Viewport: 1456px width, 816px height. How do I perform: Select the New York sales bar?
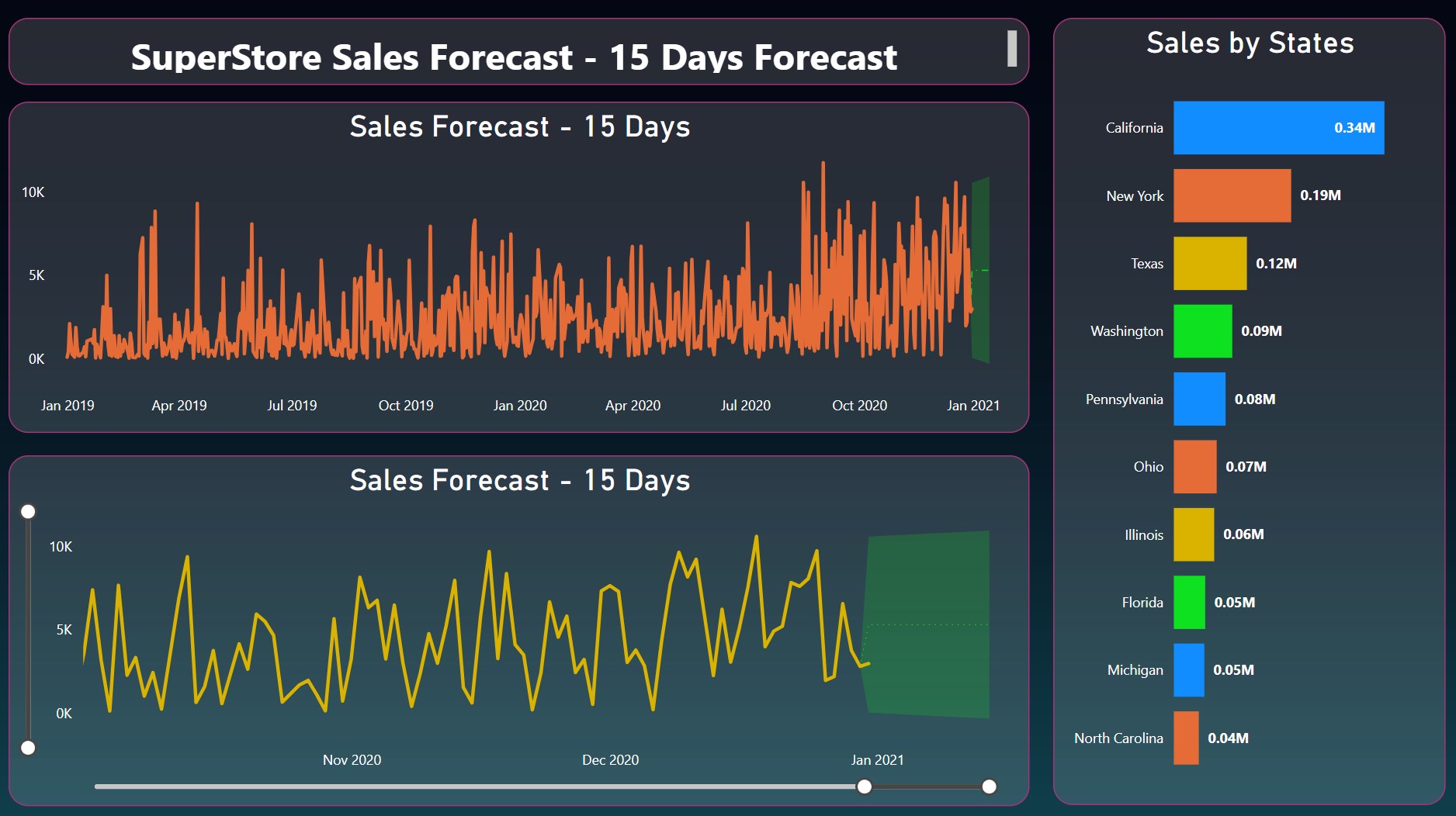click(x=1232, y=195)
